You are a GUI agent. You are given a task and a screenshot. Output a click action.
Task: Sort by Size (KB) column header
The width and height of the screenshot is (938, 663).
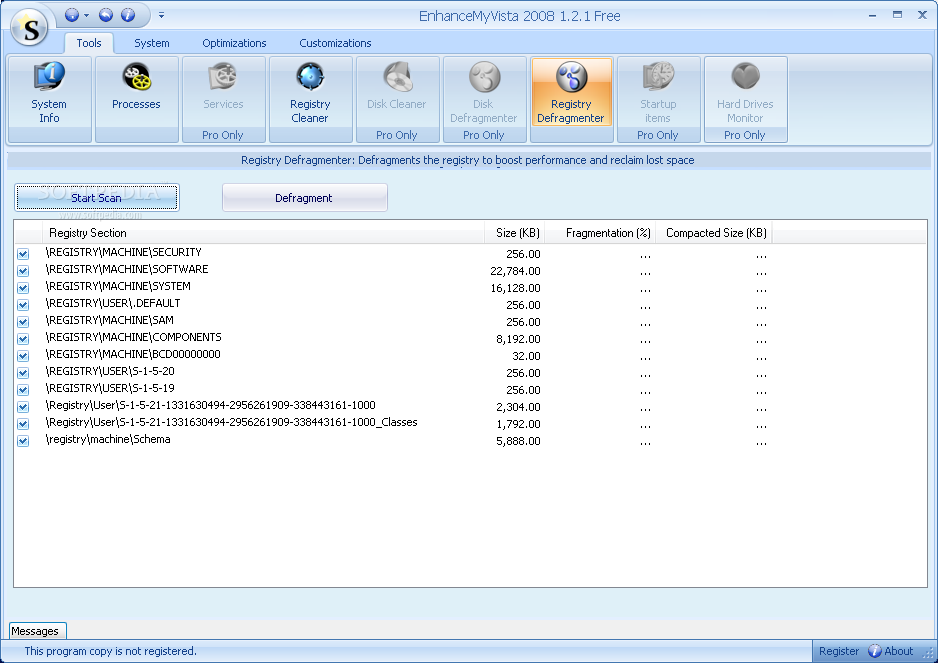(514, 233)
